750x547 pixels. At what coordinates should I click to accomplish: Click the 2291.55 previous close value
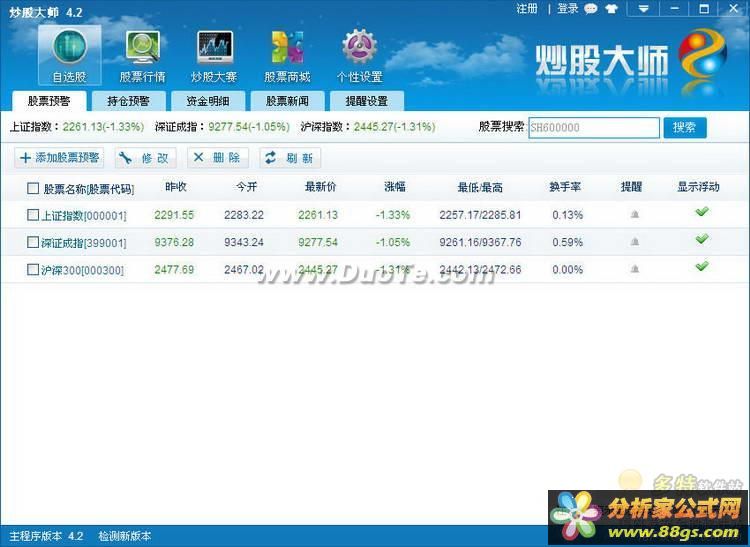(174, 215)
